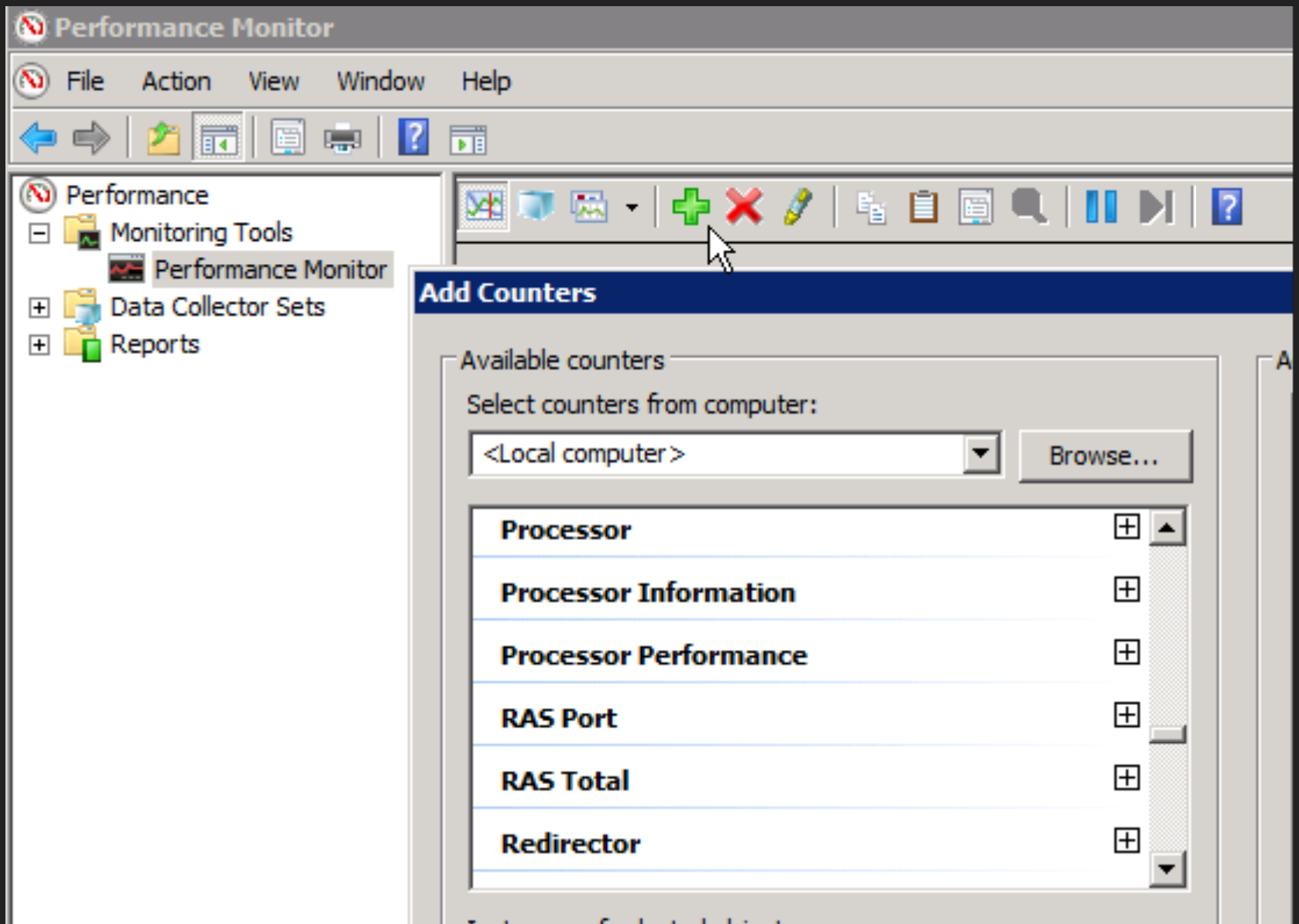This screenshot has width=1299, height=924.
Task: Click the red X Delete counter icon
Action: [743, 207]
